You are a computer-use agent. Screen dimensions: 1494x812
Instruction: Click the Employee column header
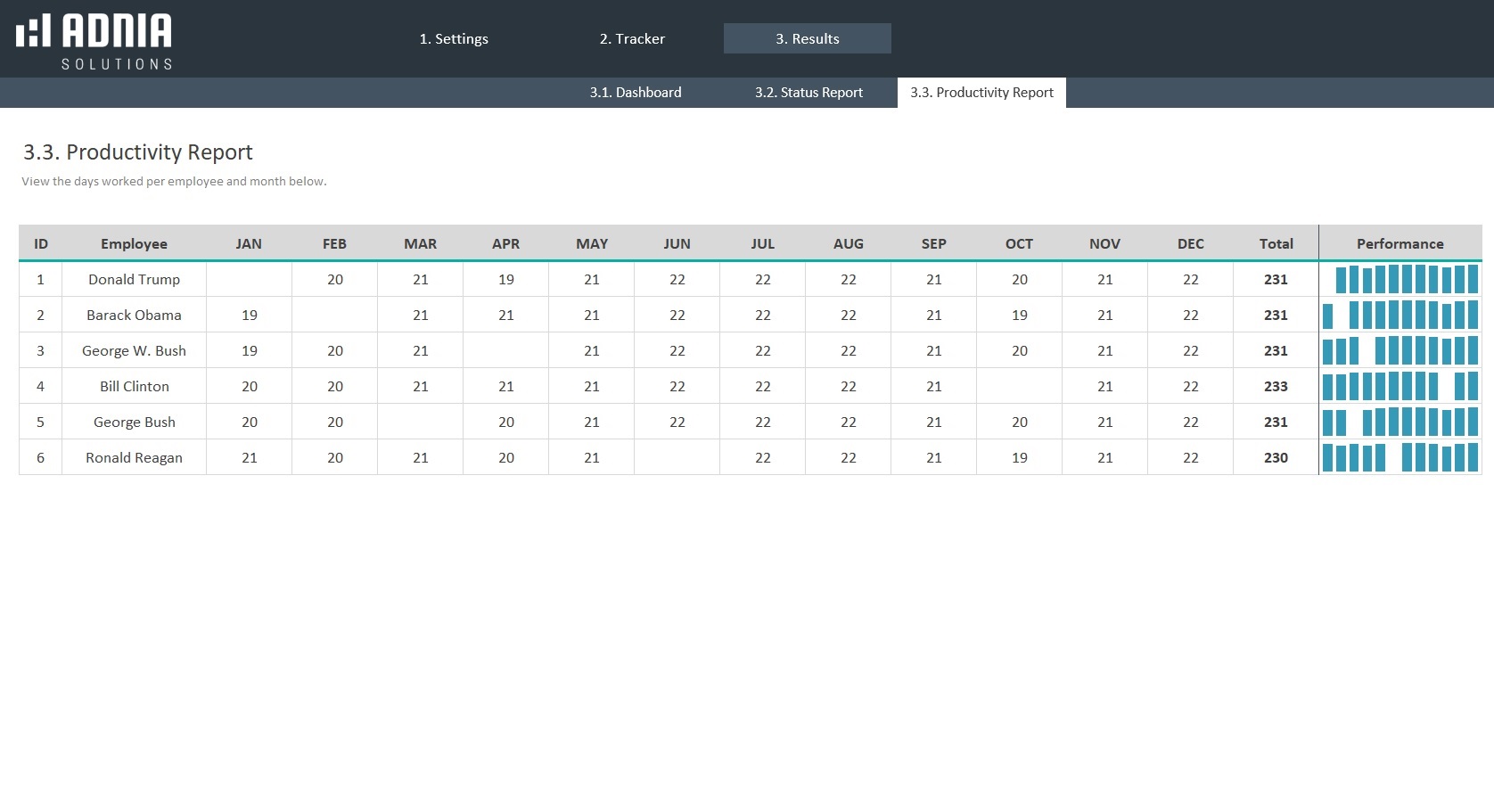coord(134,243)
